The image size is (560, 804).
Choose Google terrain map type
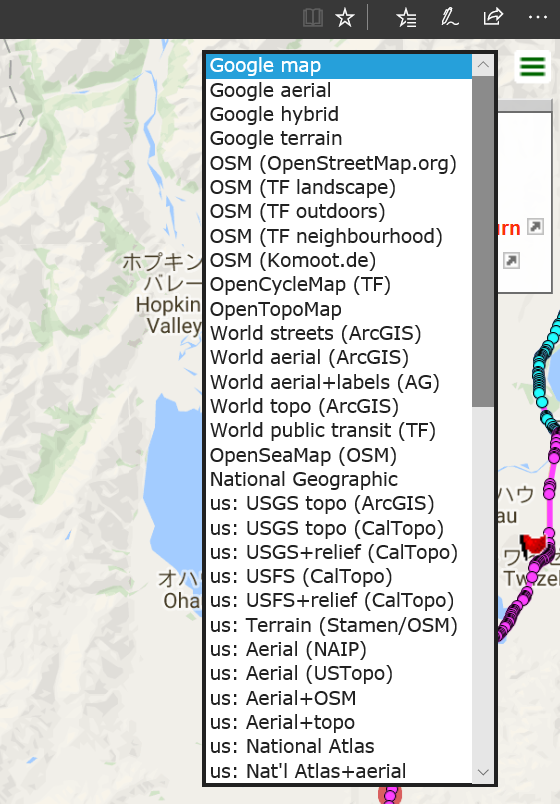(x=338, y=138)
